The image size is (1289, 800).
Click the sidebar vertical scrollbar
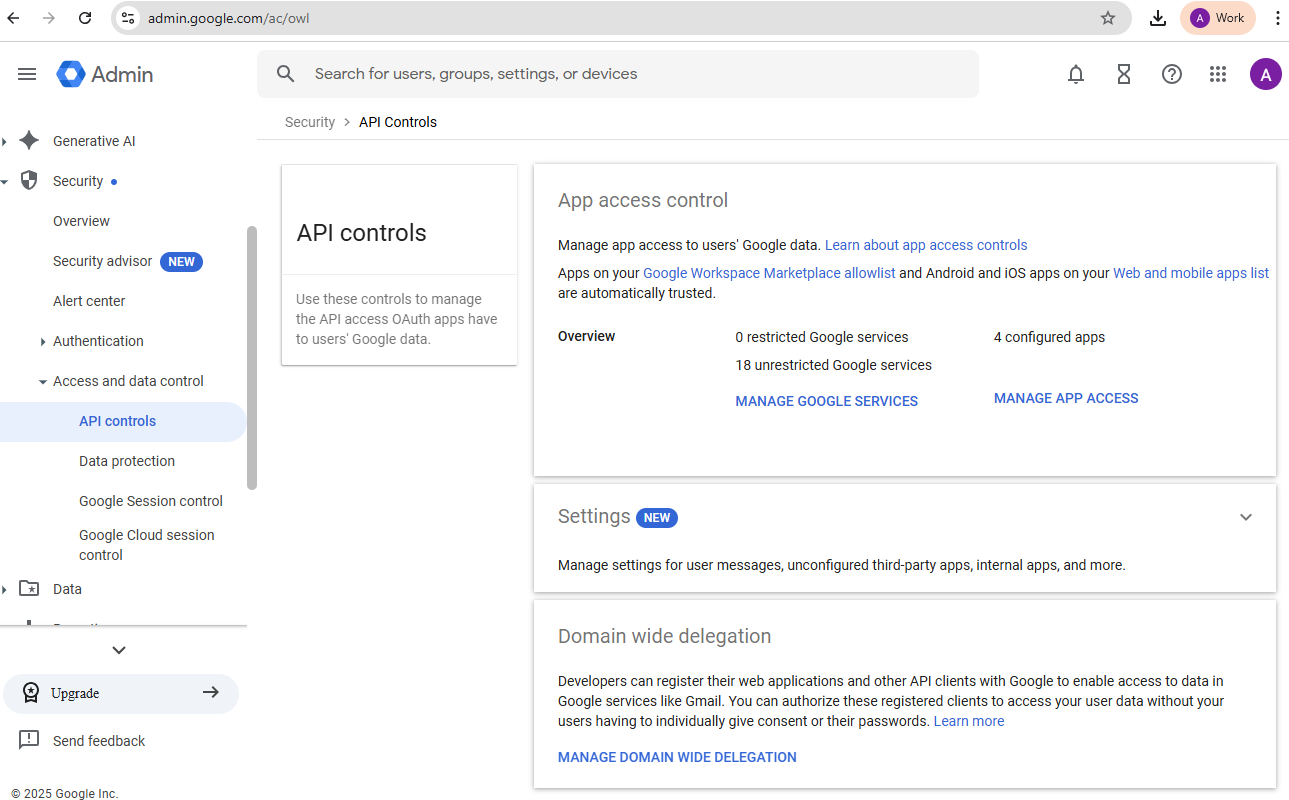(x=252, y=358)
